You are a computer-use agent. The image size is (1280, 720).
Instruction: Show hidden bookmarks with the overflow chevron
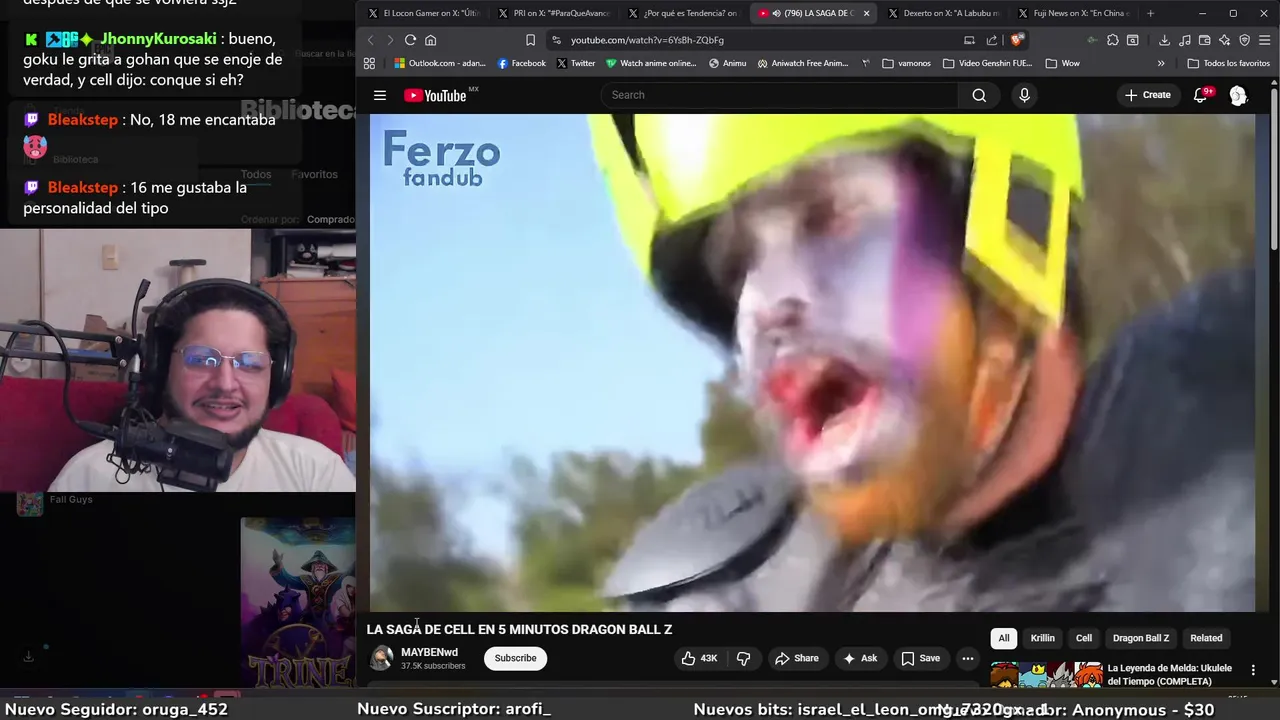click(x=1161, y=63)
